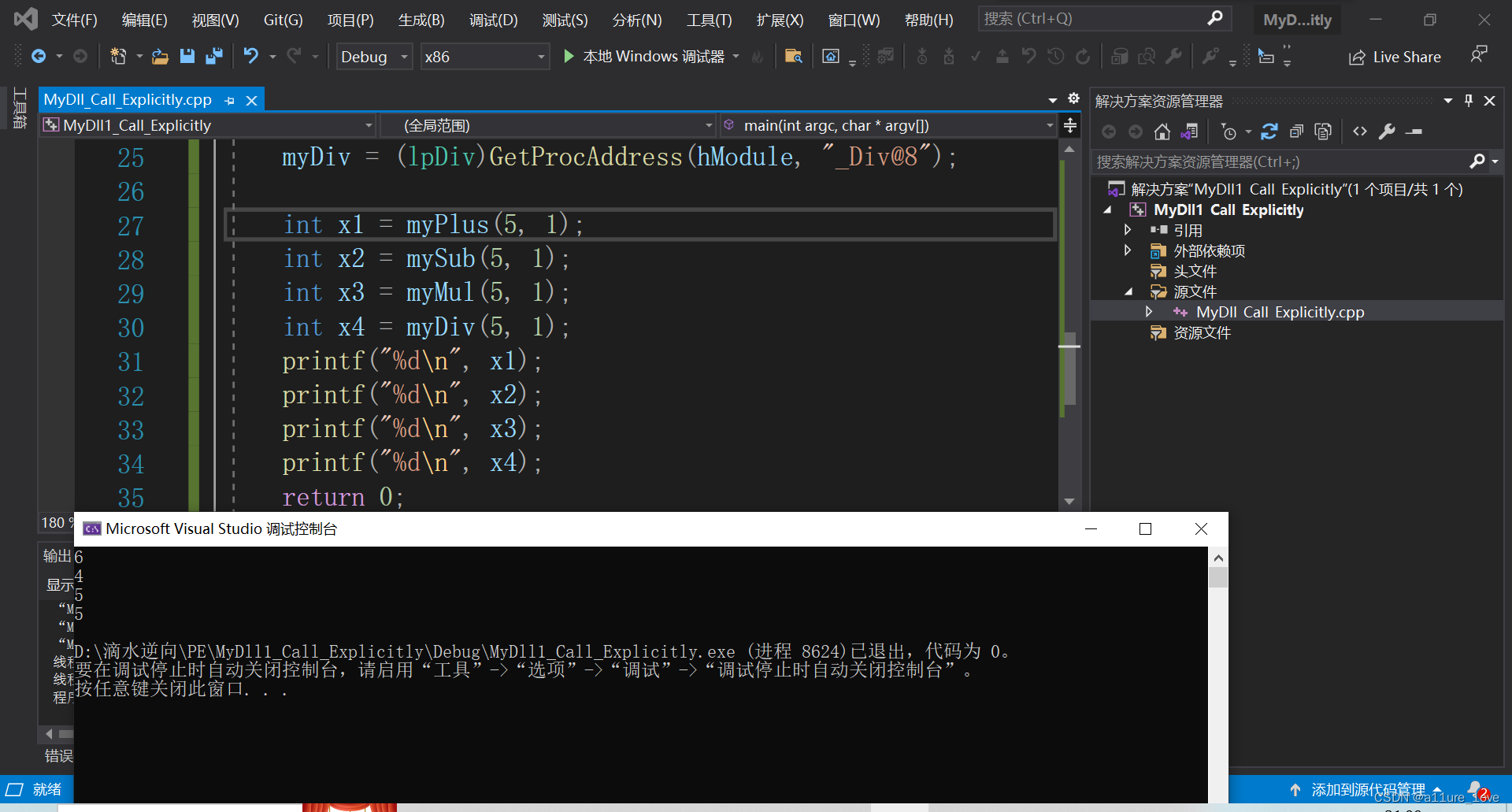Undo the last edit via toolbar arrow
Screen dimensions: 1512x812
click(250, 56)
